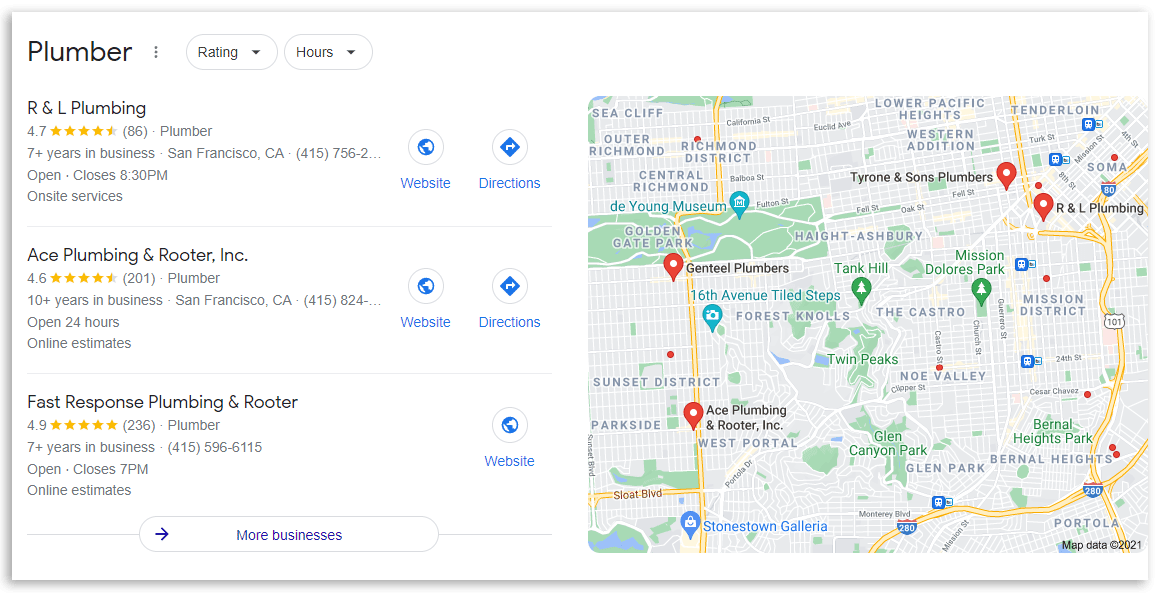
Task: Click the Sunset District label on map
Action: coord(657,382)
